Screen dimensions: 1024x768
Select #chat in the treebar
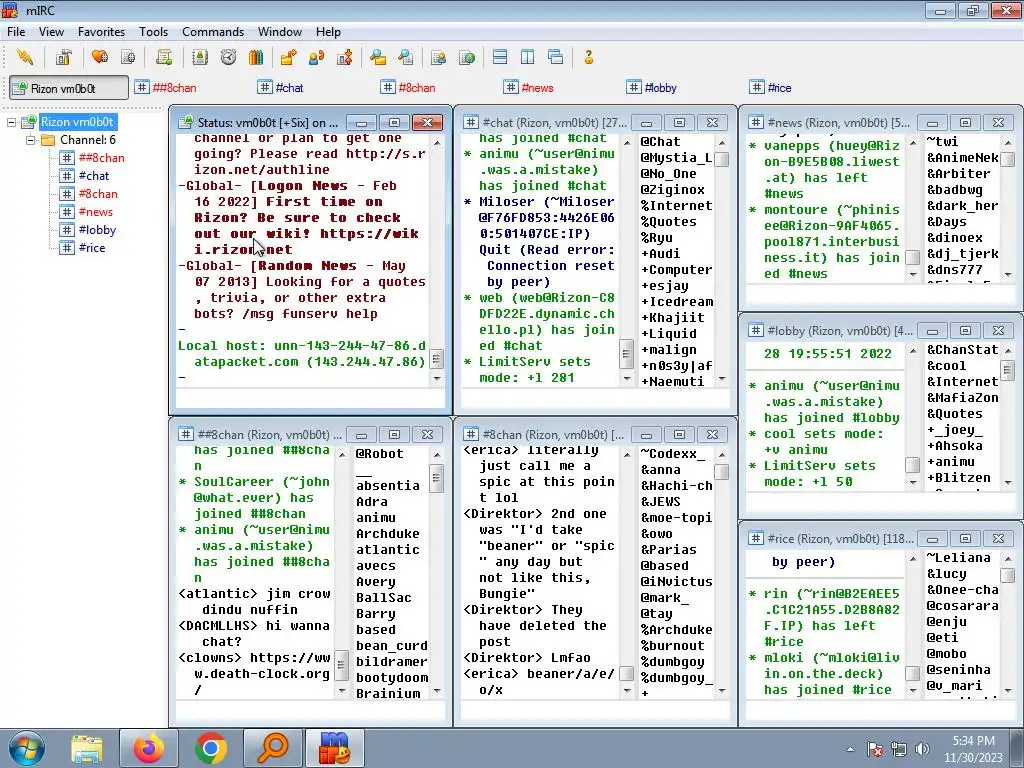coord(93,176)
